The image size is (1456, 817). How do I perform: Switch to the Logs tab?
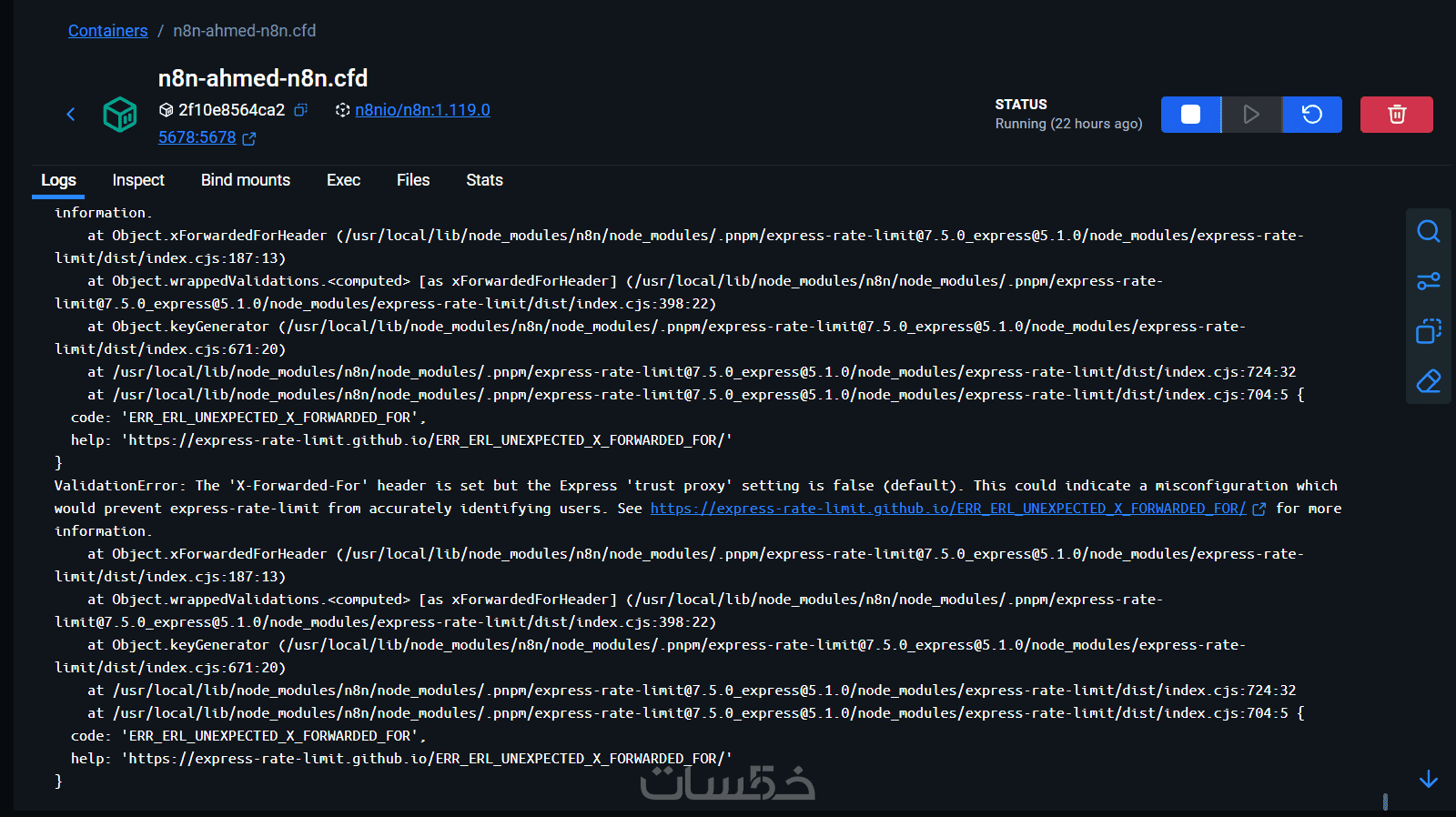pos(58,180)
